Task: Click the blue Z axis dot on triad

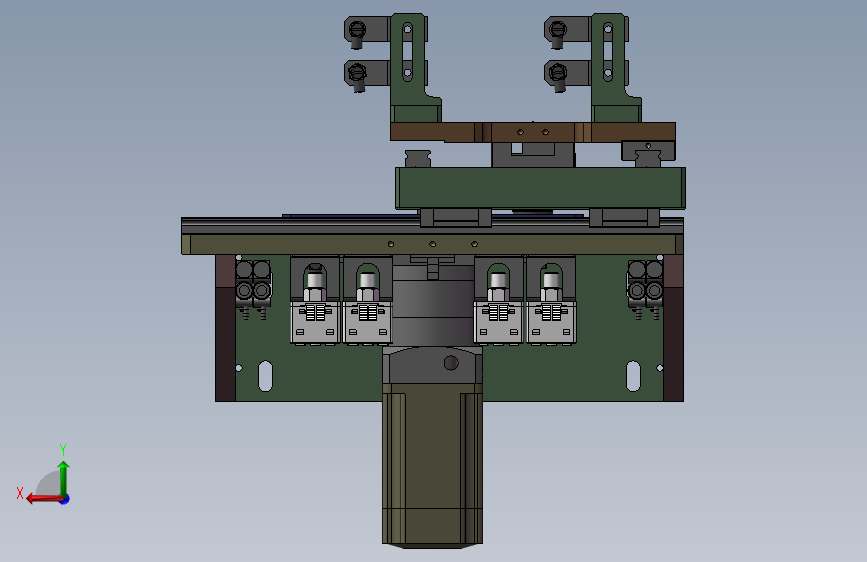Action: pos(65,499)
